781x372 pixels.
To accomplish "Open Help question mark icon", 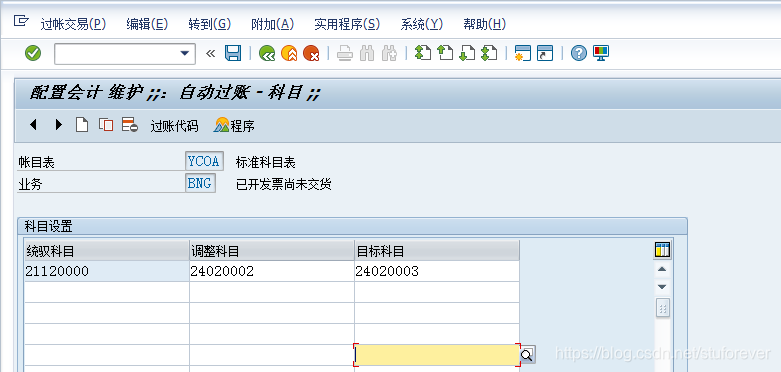I will click(579, 53).
